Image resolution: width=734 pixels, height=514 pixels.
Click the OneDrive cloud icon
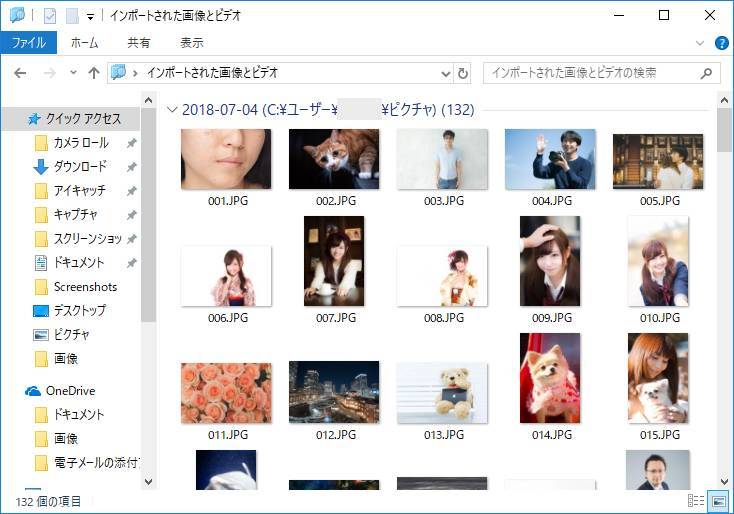point(33,391)
